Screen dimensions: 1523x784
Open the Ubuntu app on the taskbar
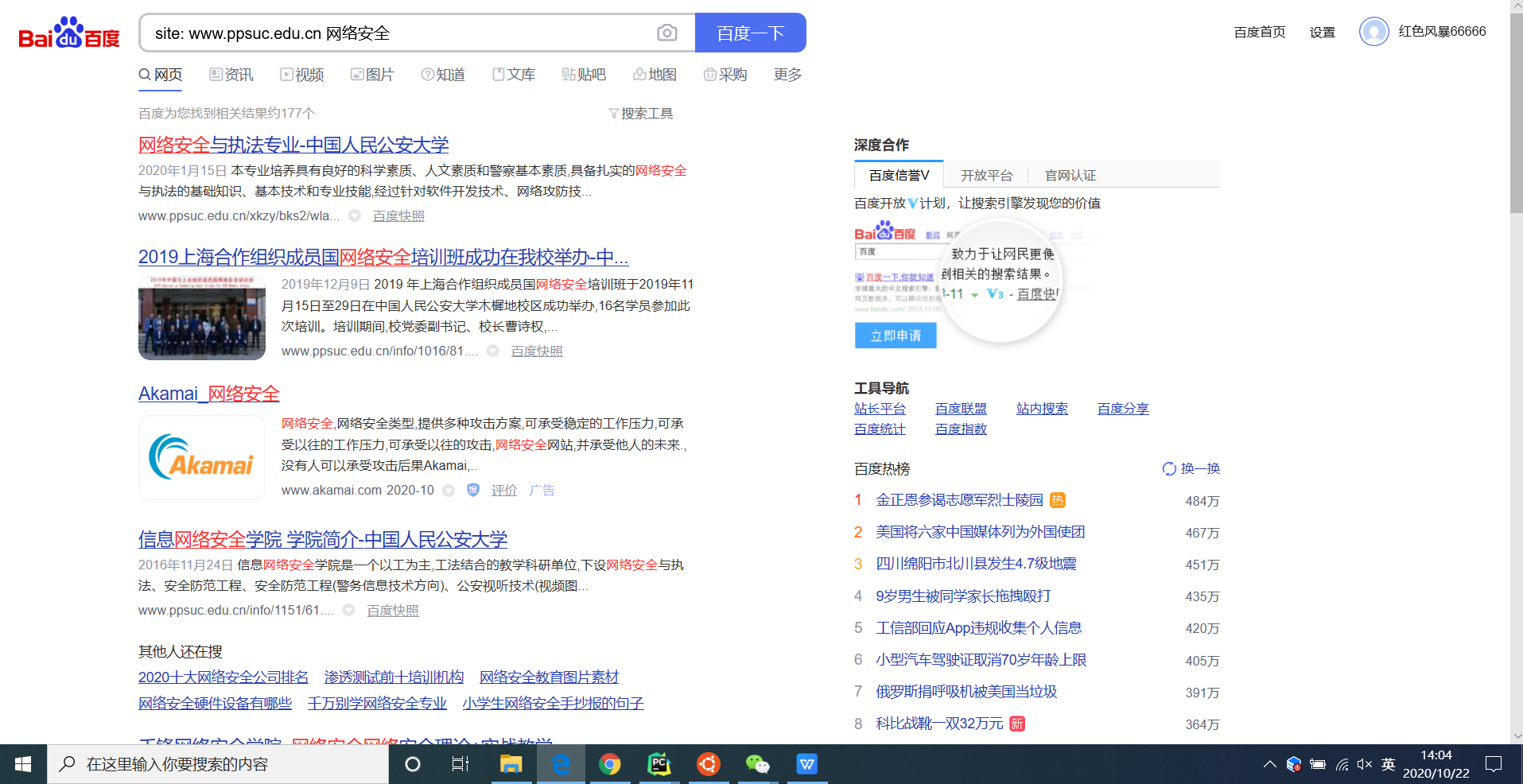click(x=709, y=764)
